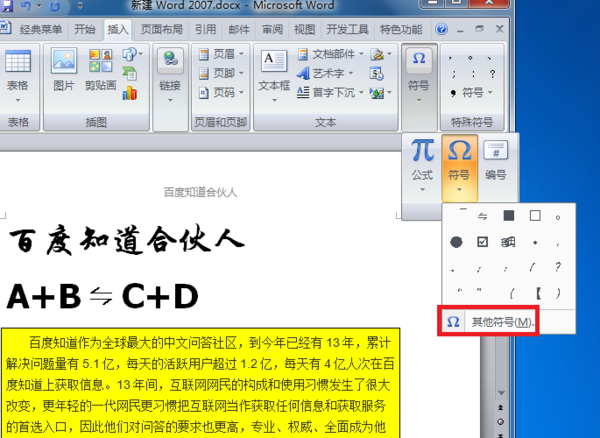Click the 艺术字 WordArt button
The width and height of the screenshot is (600, 438).
(x=325, y=73)
